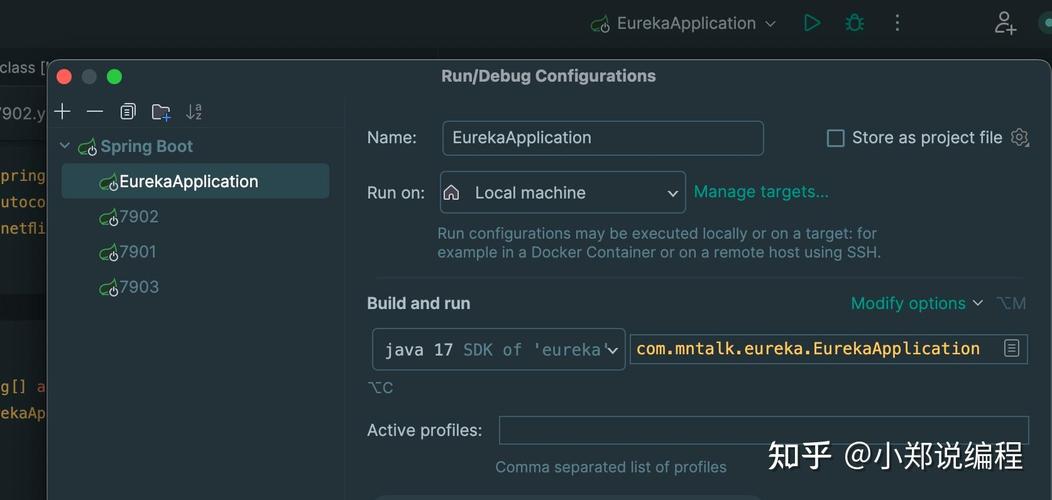Sort configurations alphabetically

(194, 111)
